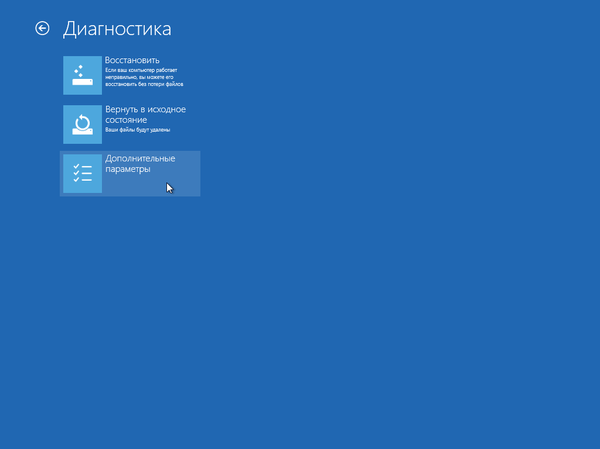Click the word 'параметры' in the third option
600x449 pixels.
[x=128, y=170]
